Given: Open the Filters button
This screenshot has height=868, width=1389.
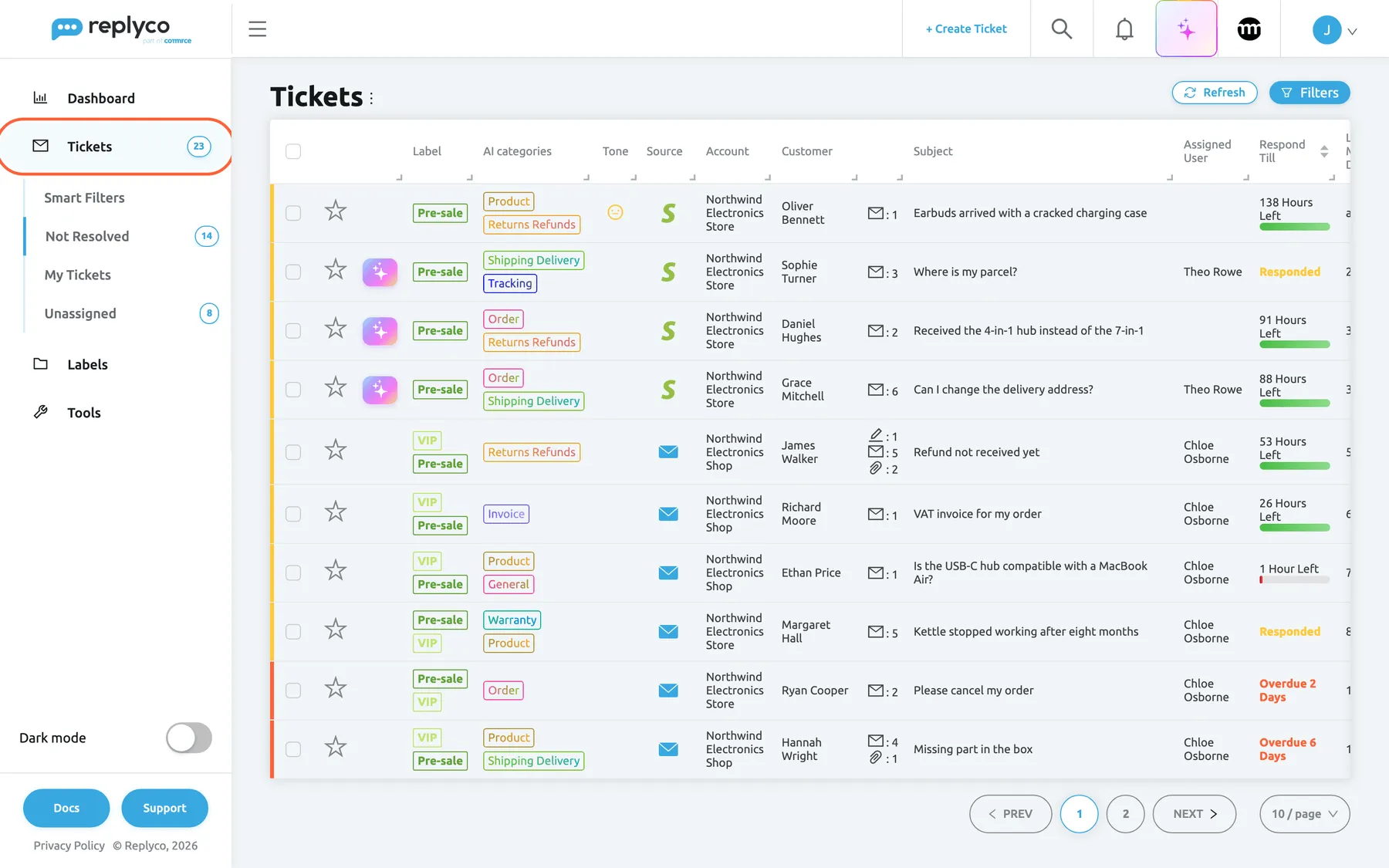Looking at the screenshot, I should tap(1310, 93).
